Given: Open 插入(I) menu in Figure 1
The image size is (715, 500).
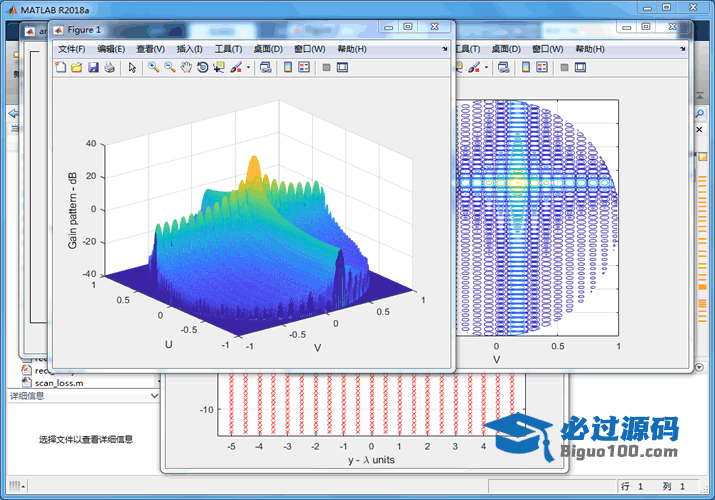Looking at the screenshot, I should point(189,49).
